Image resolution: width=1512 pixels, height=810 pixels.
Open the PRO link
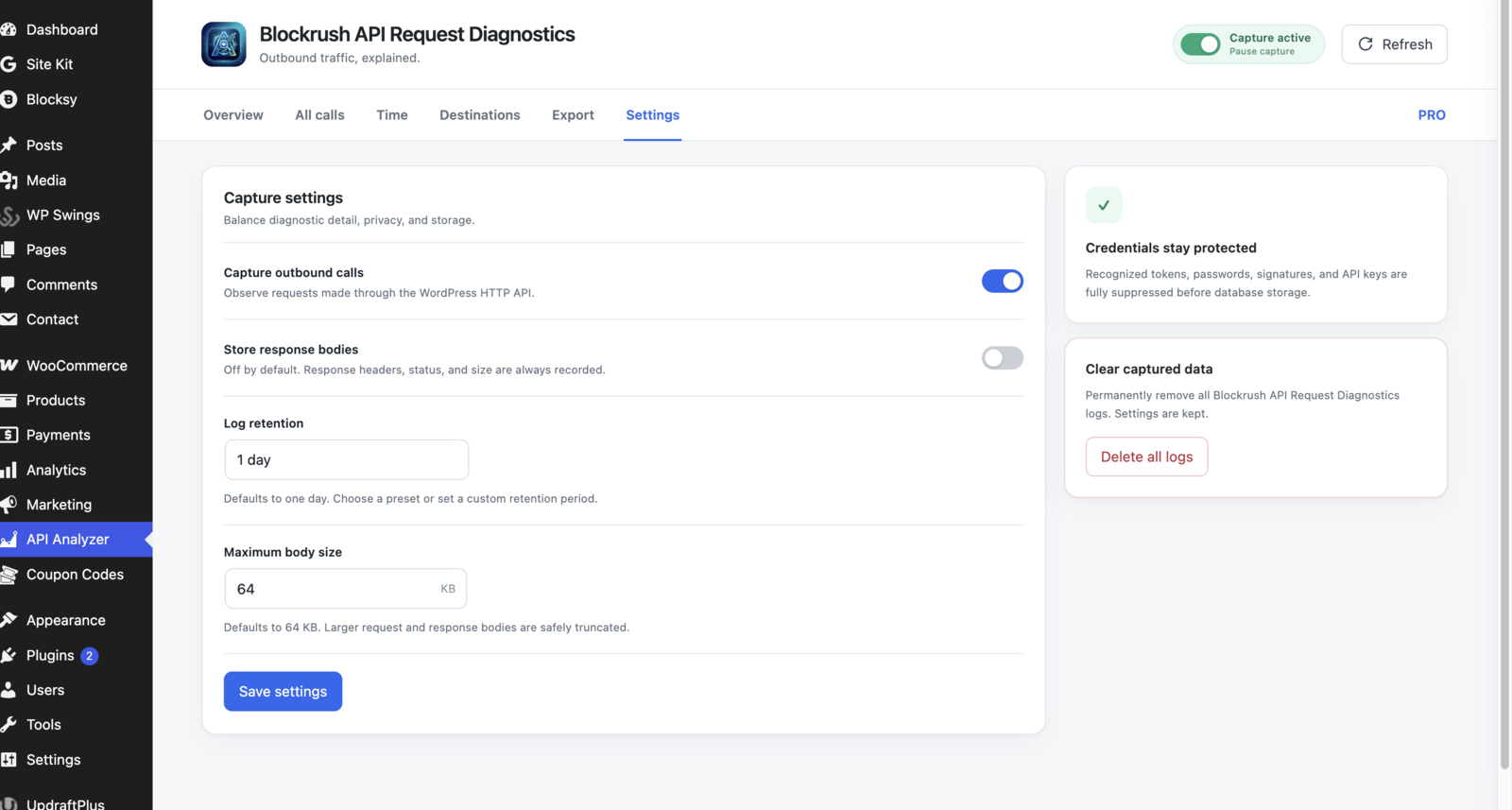(1432, 115)
